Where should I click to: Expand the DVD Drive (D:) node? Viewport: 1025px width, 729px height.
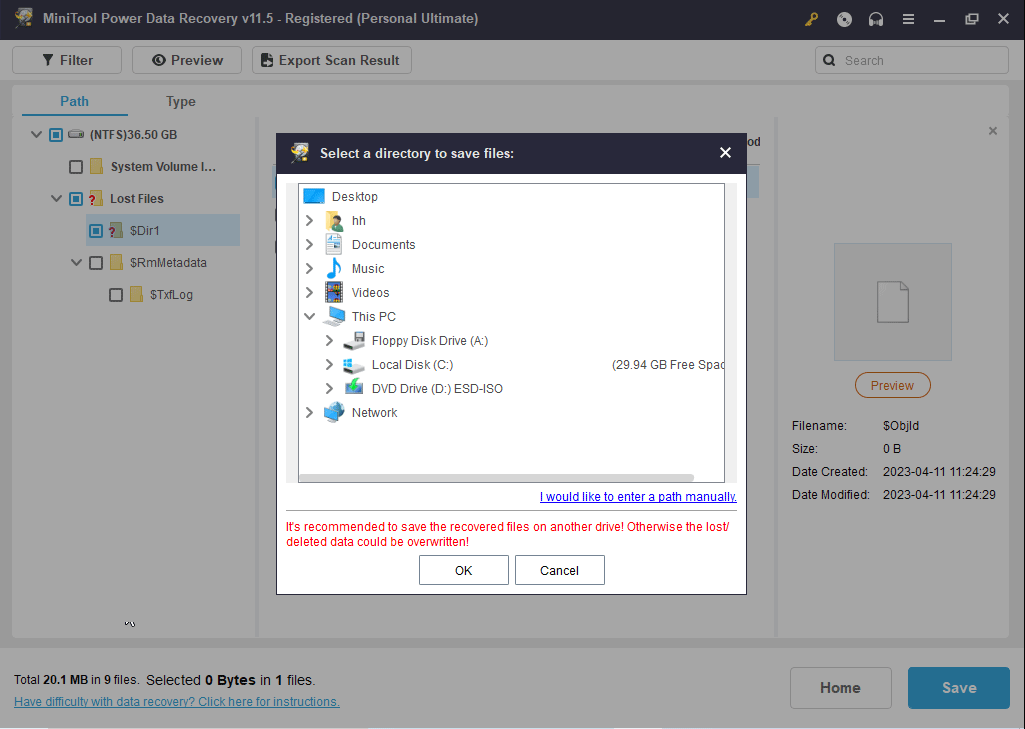pos(329,388)
